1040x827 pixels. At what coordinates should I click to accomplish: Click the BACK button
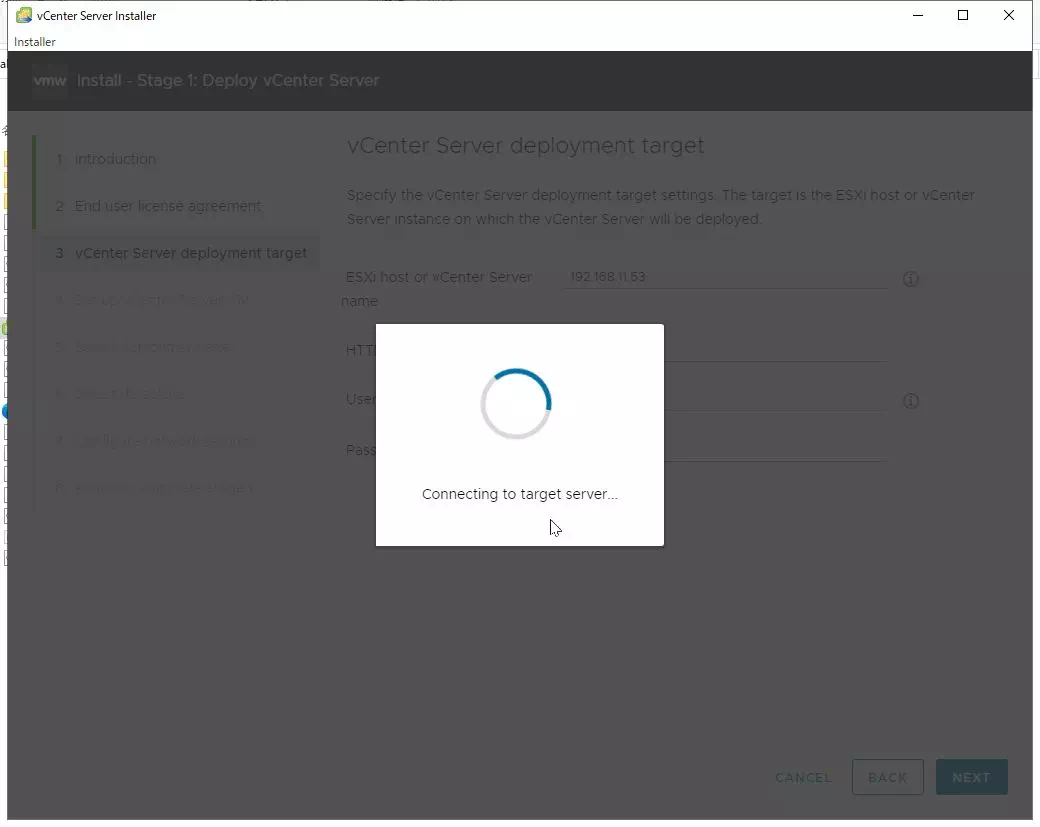click(887, 777)
